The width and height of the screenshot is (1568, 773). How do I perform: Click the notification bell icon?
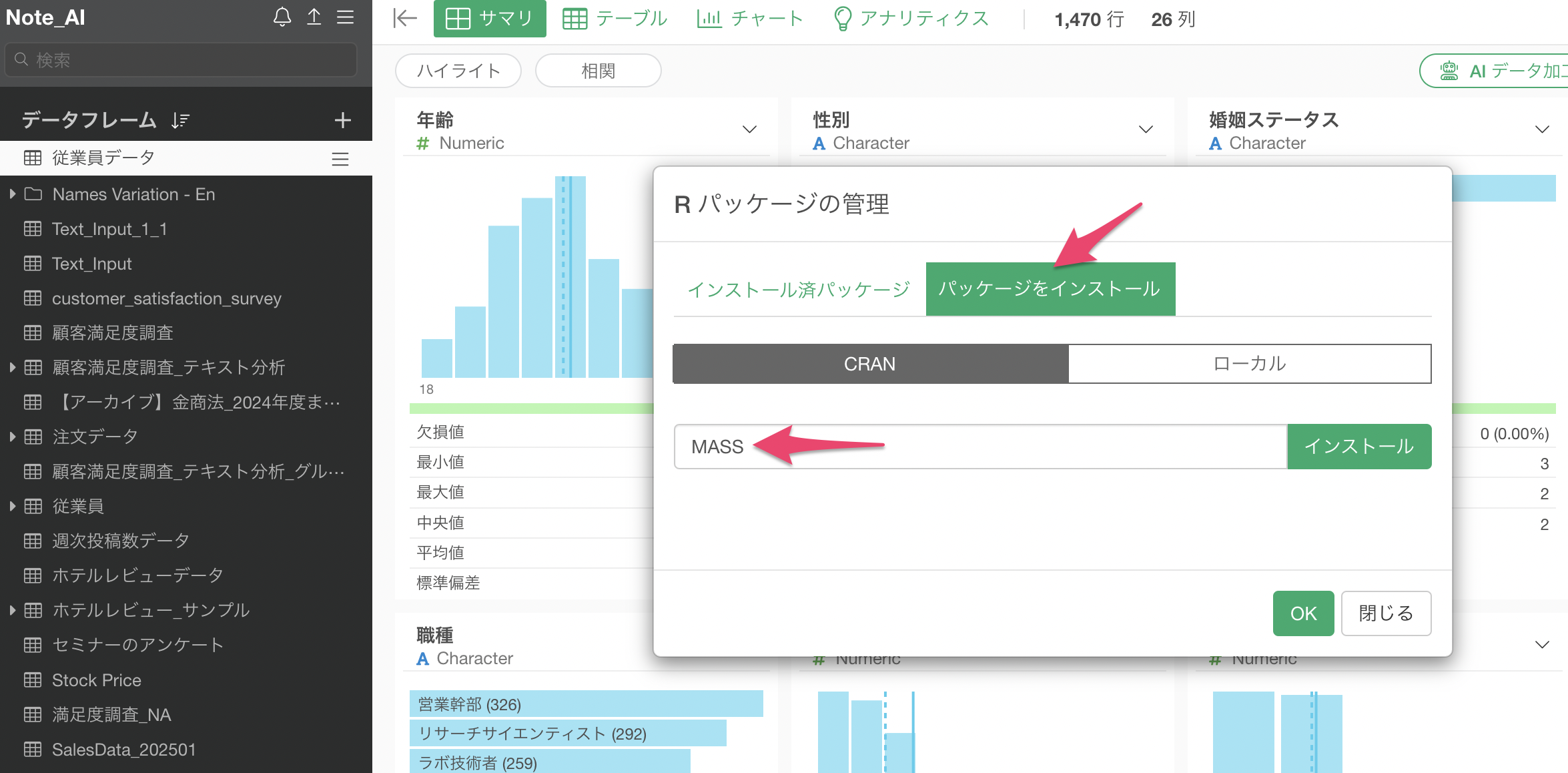(282, 17)
